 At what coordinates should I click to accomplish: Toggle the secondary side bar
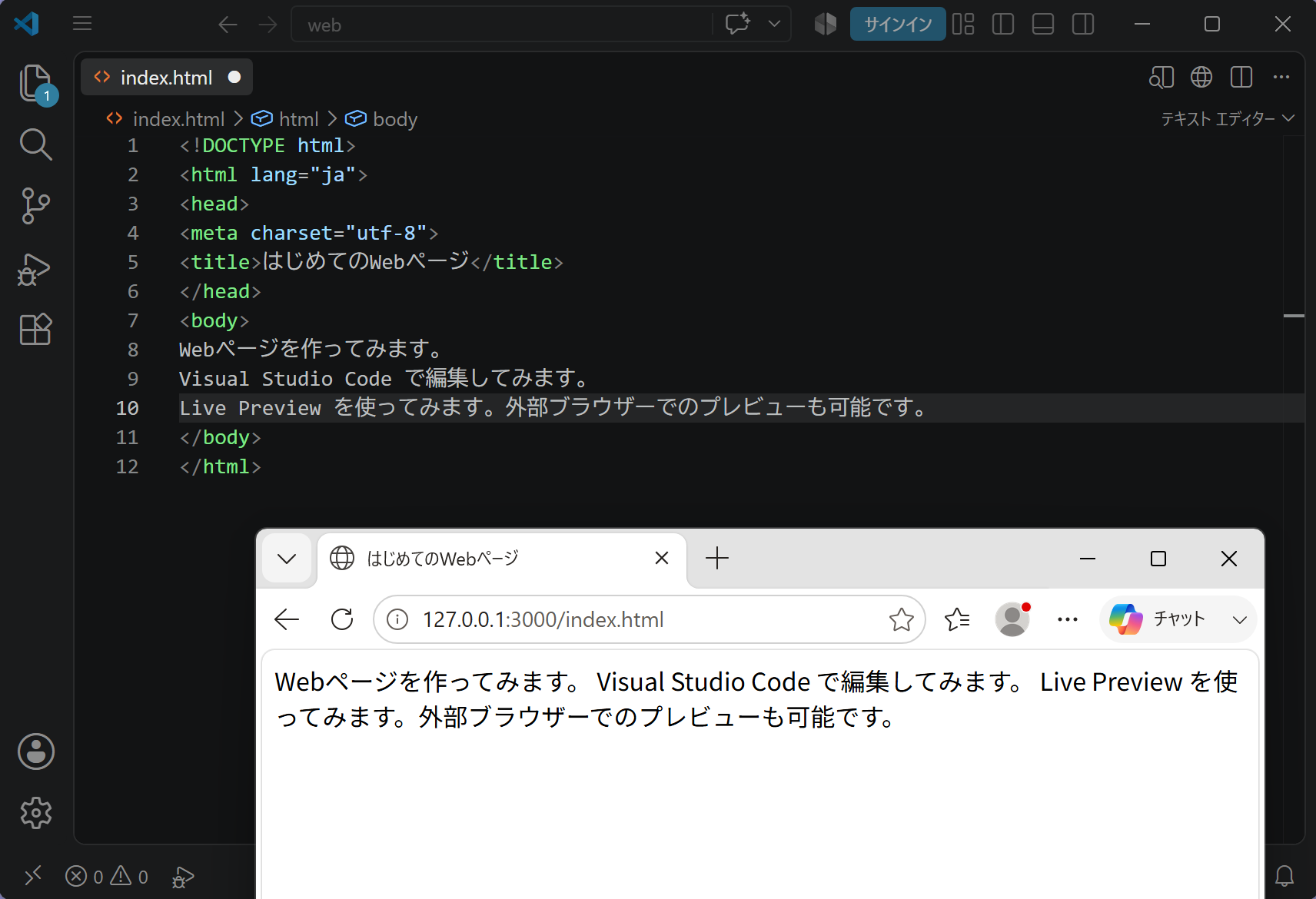[x=1083, y=24]
